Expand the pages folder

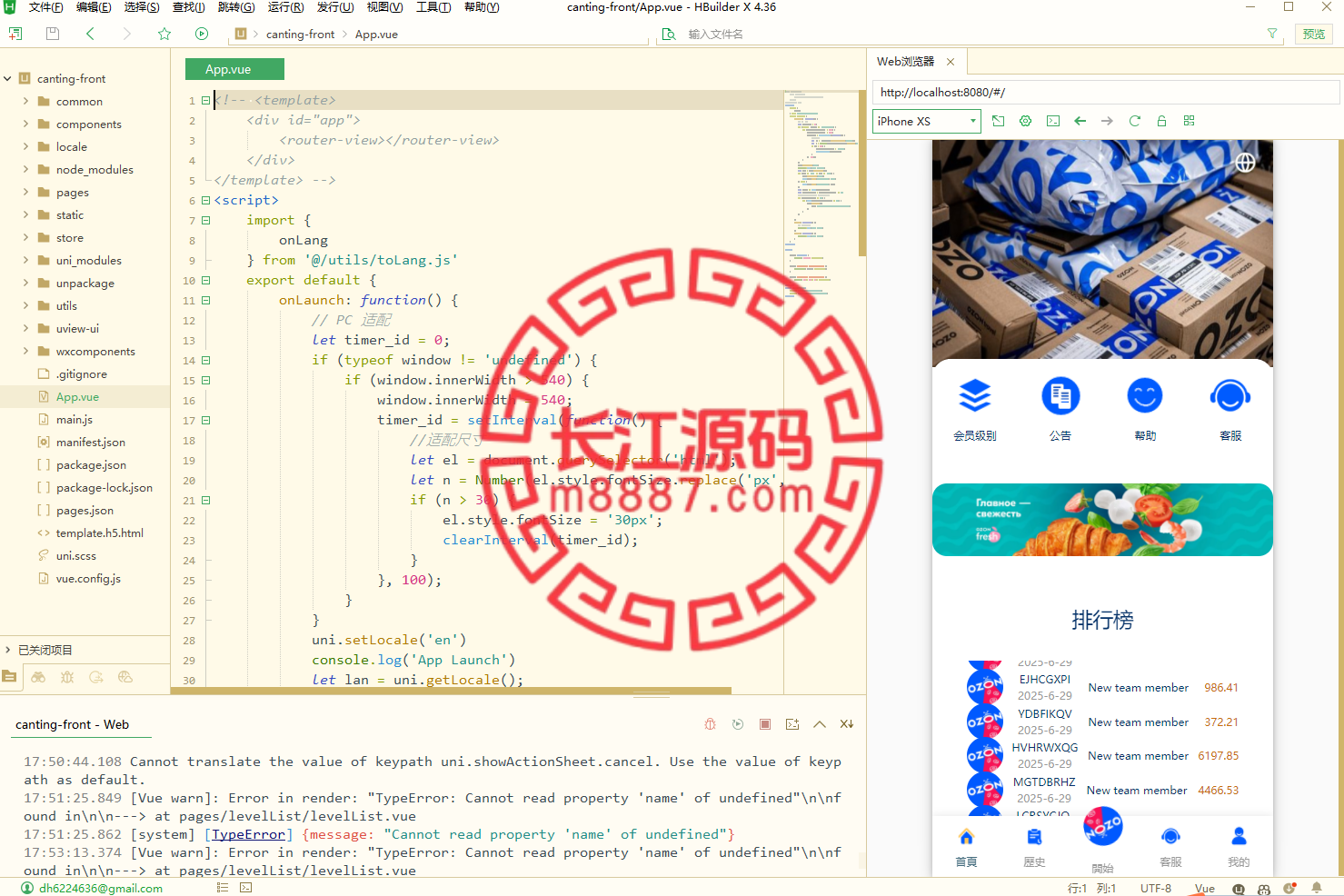(25, 192)
